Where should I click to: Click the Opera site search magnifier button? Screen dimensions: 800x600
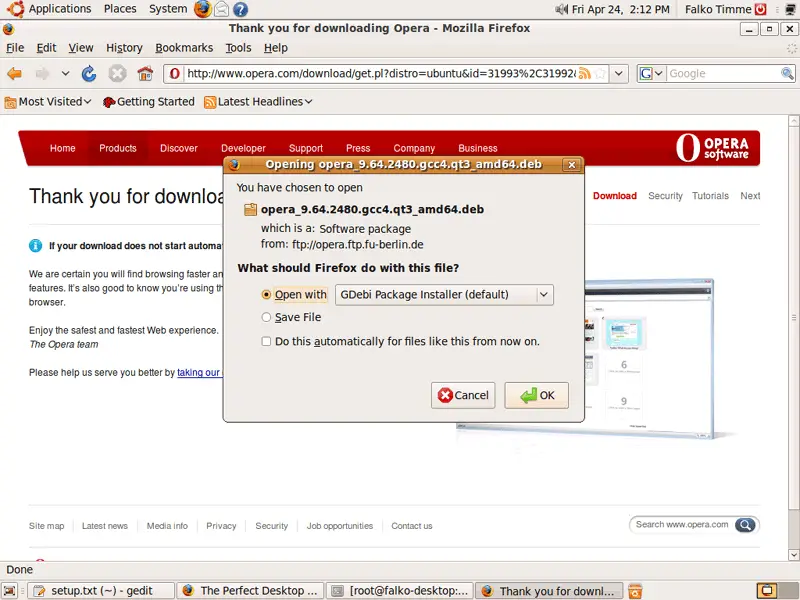(745, 525)
